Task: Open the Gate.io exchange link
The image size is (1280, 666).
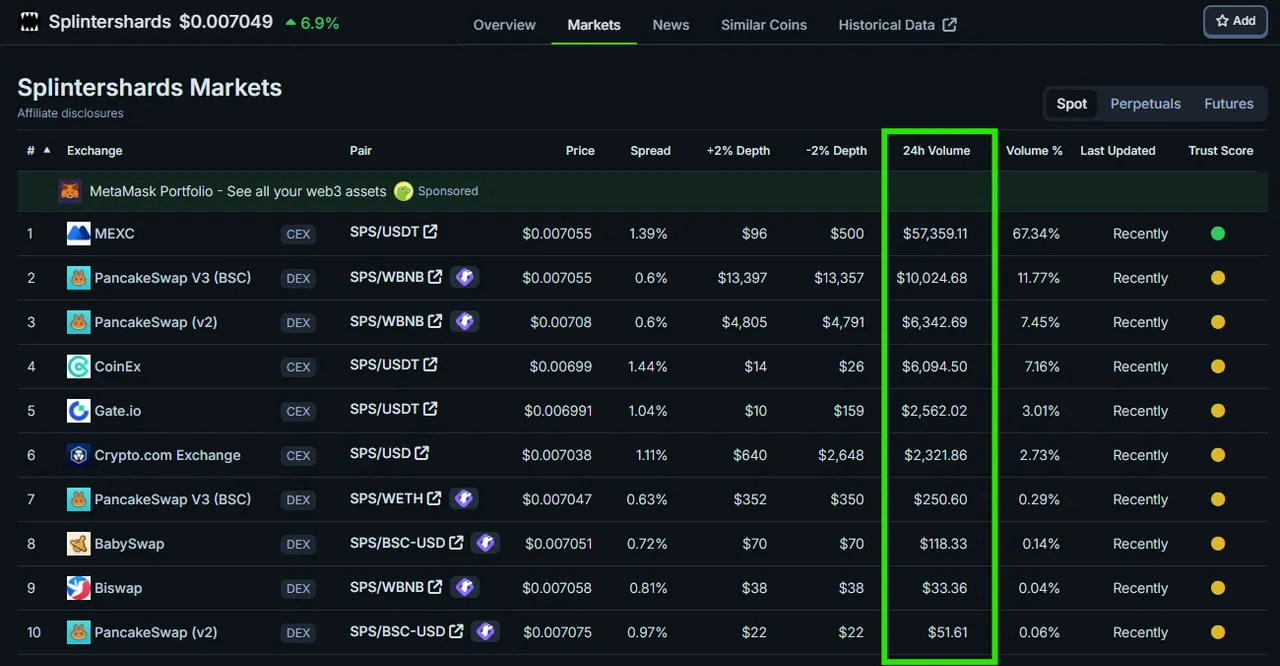Action: [x=118, y=411]
